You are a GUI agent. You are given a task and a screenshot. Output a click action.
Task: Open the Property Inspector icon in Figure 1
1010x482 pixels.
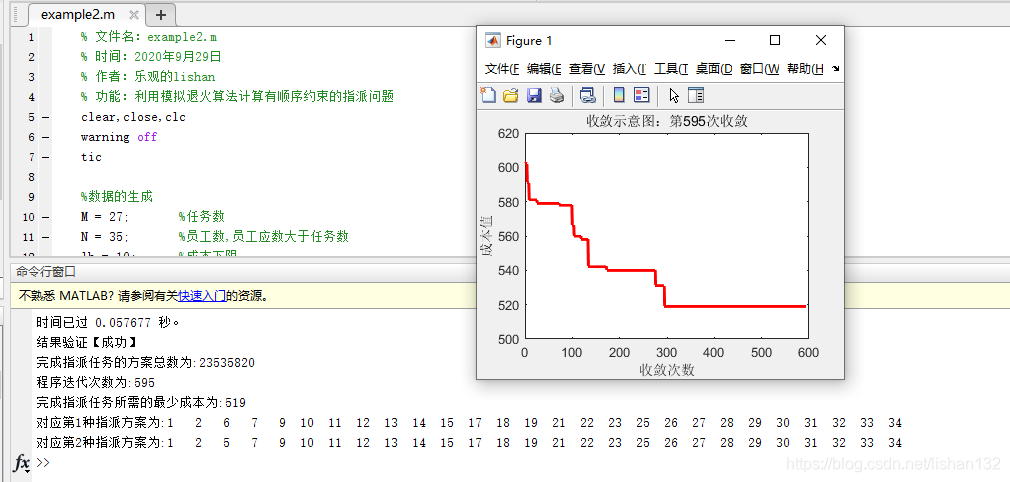click(696, 96)
